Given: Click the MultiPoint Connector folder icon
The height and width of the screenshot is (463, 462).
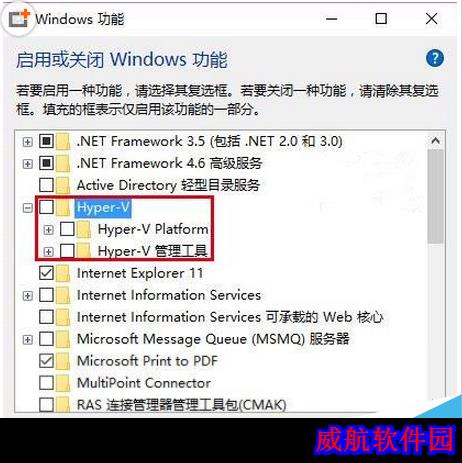Looking at the screenshot, I should (63, 383).
